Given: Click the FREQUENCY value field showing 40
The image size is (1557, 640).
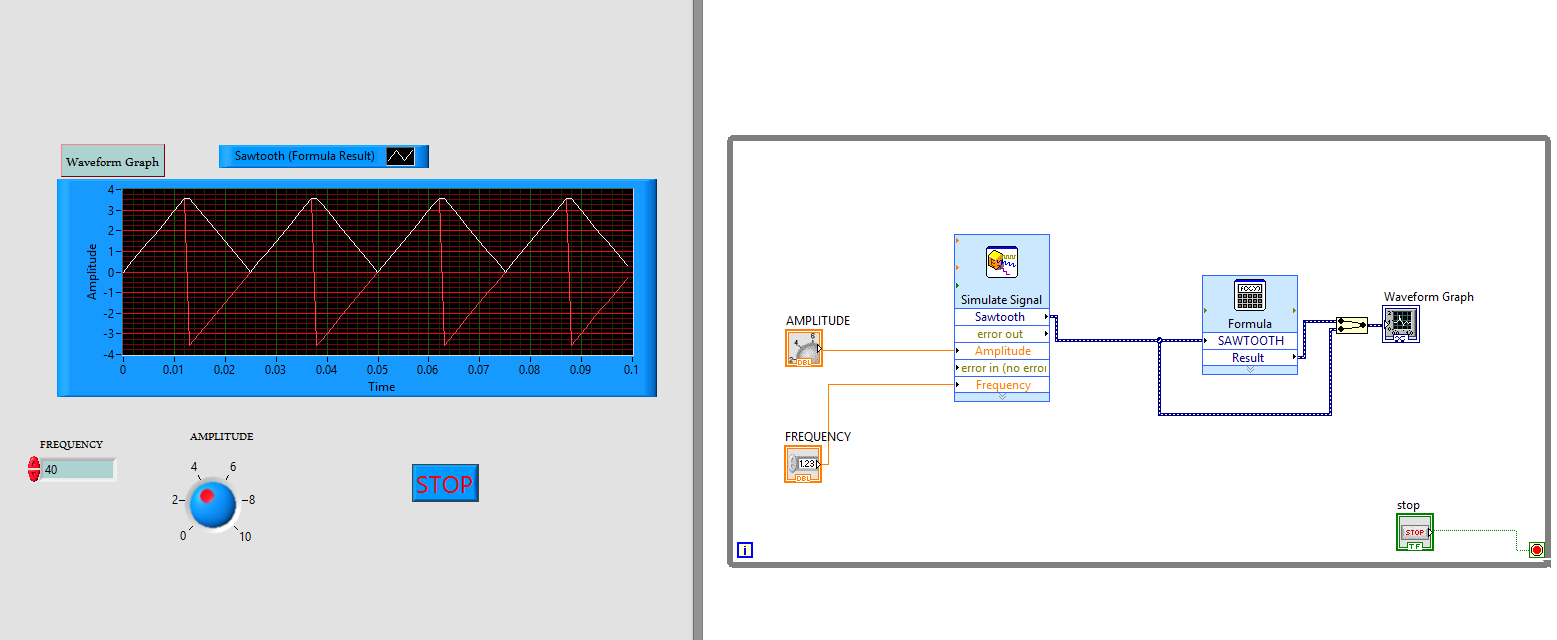Looking at the screenshot, I should click(x=77, y=469).
